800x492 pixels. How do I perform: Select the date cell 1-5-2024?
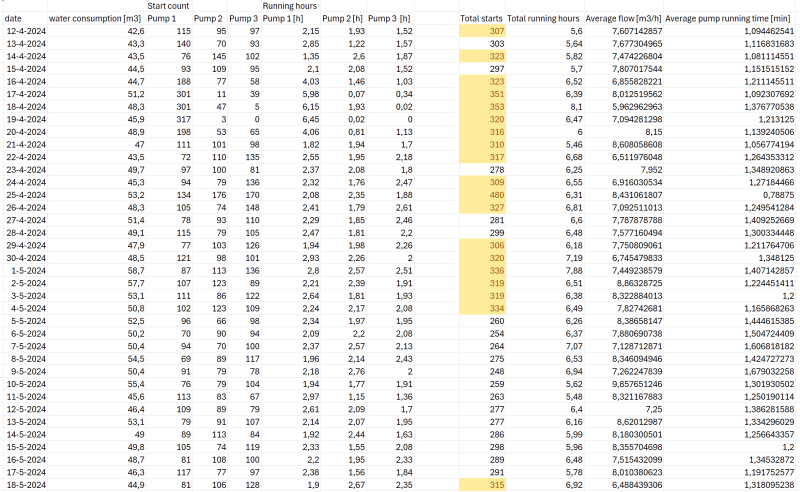pyautogui.click(x=28, y=270)
